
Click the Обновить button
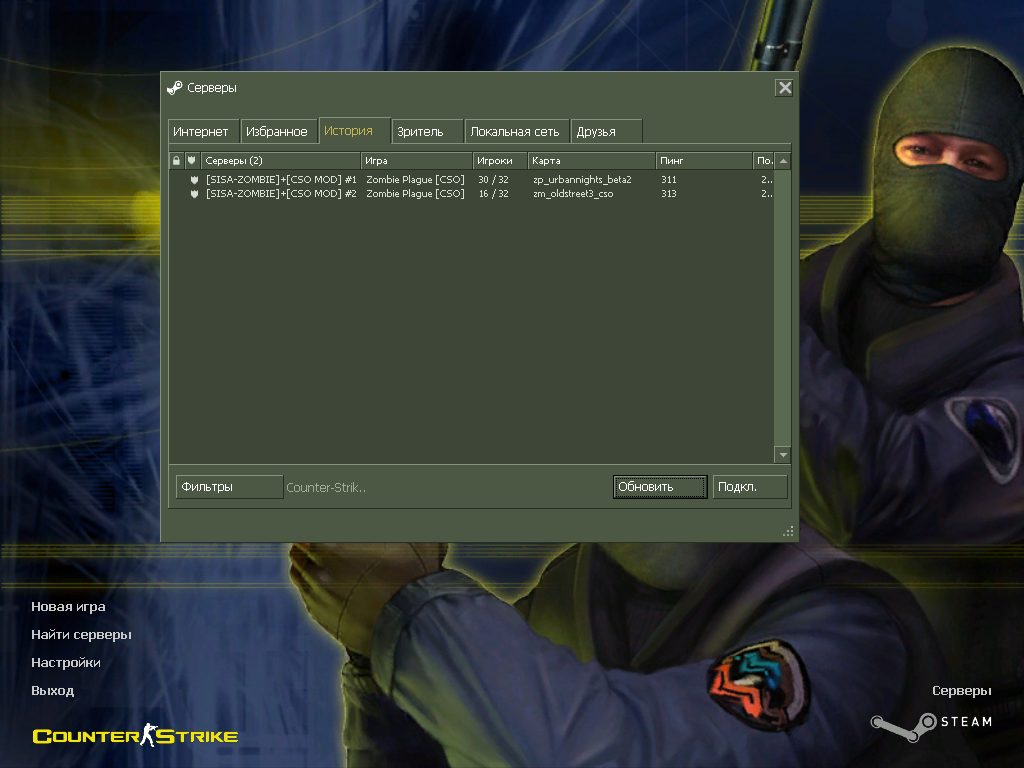click(x=660, y=487)
